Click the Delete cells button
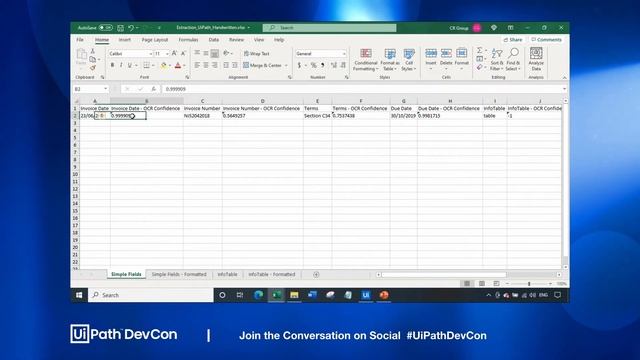 (446, 60)
